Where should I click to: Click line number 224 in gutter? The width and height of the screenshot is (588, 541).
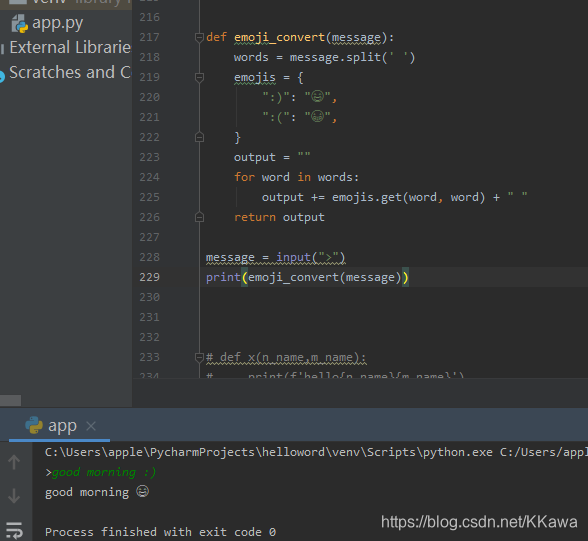[149, 177]
